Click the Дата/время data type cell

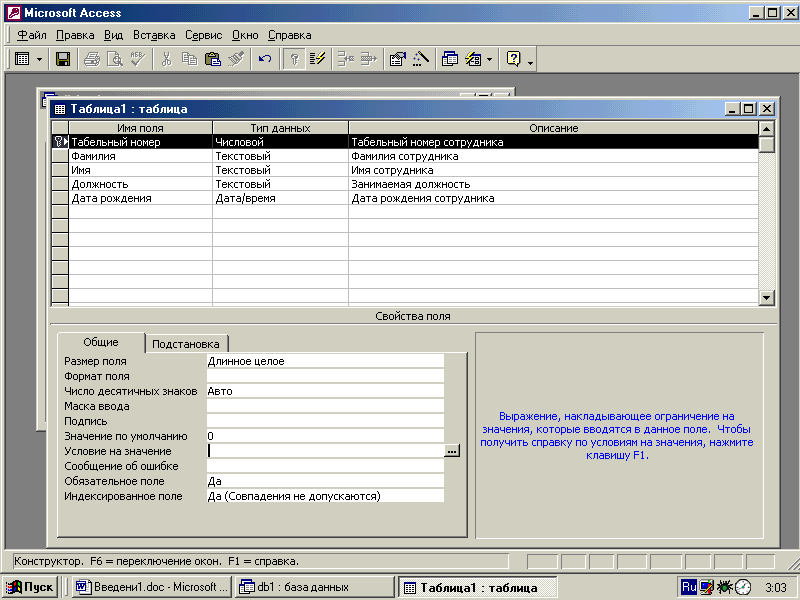(x=280, y=198)
